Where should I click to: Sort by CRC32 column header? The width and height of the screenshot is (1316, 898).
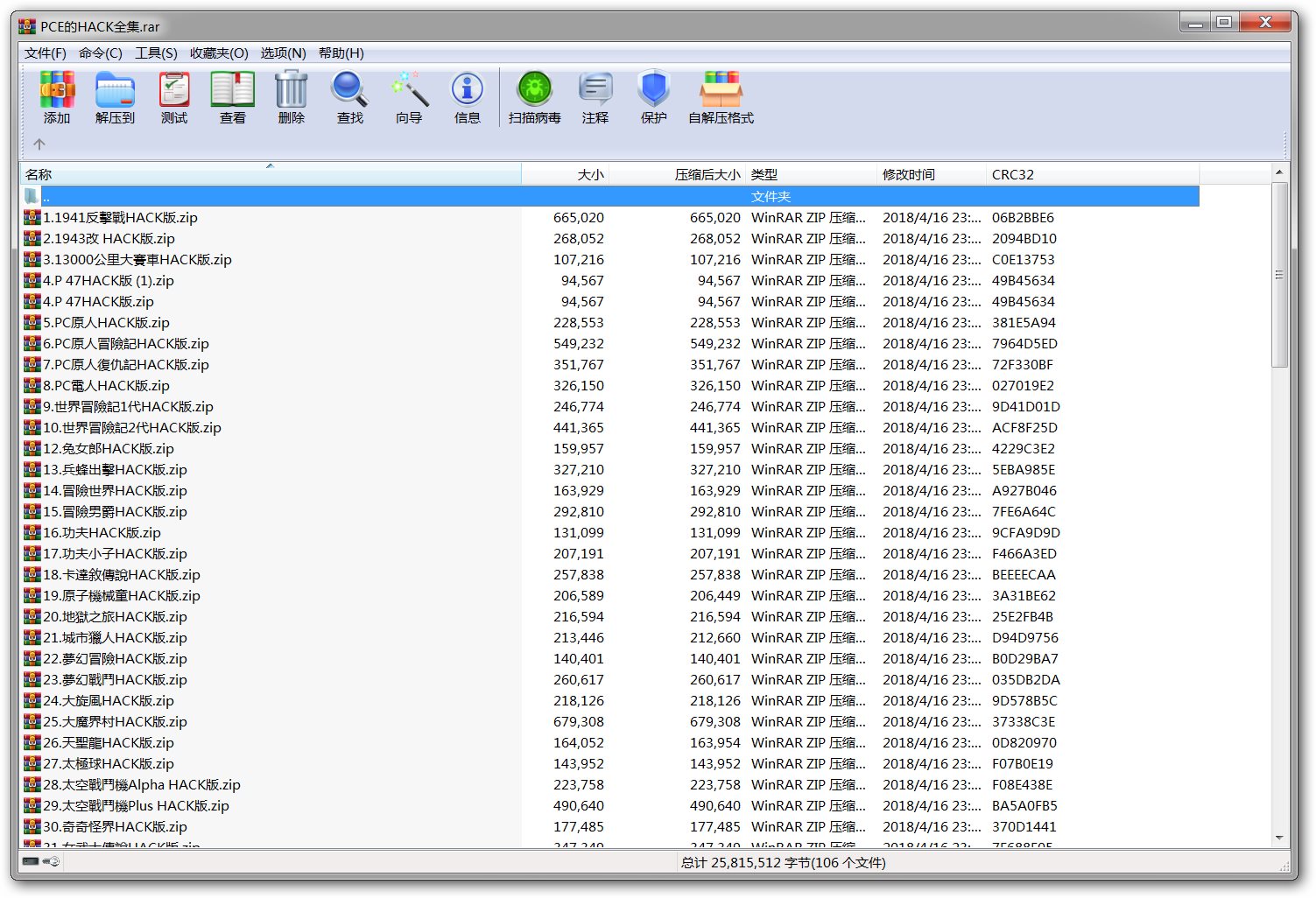click(x=1093, y=174)
